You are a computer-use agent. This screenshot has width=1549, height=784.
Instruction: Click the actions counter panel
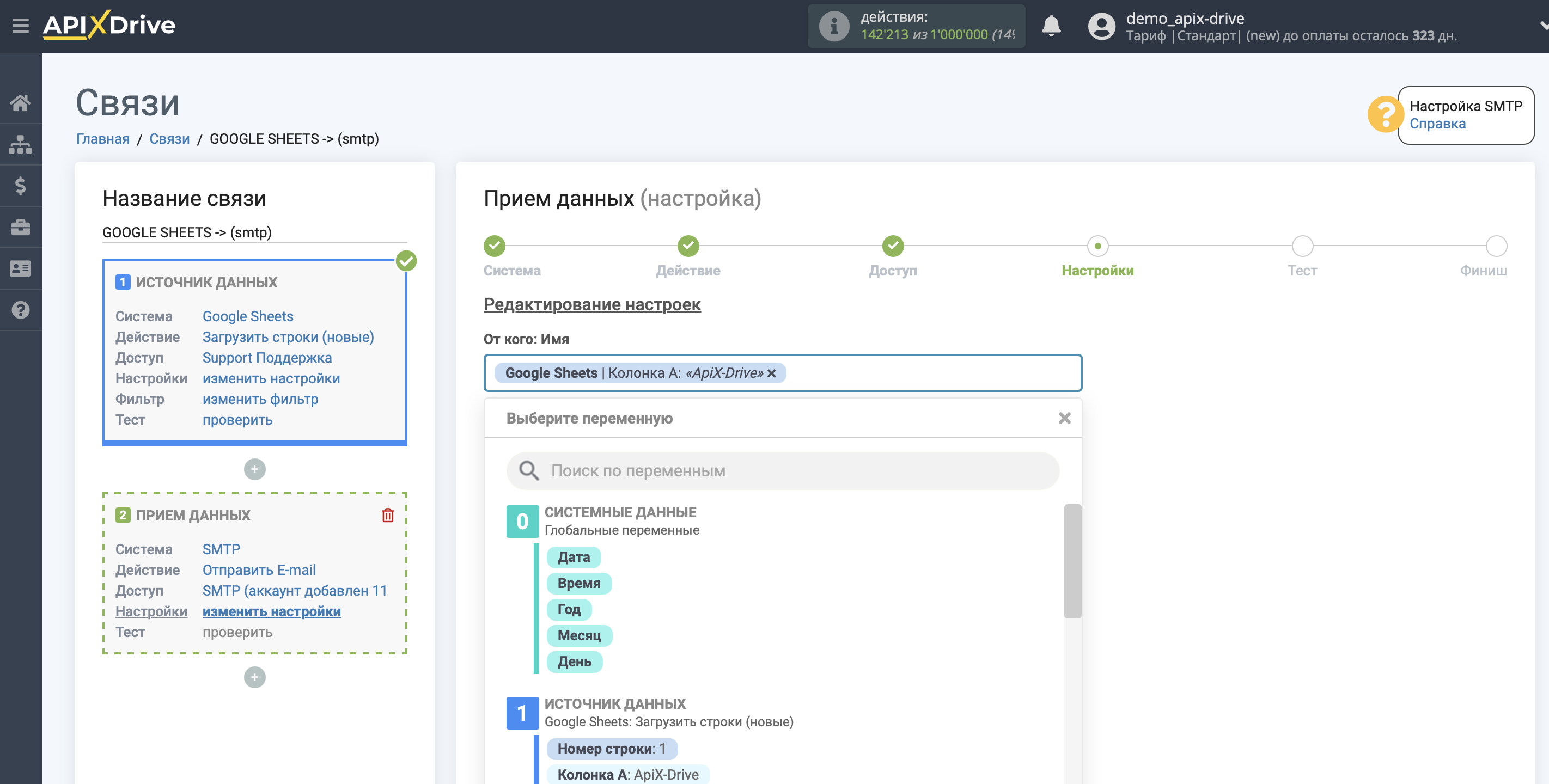click(916, 26)
